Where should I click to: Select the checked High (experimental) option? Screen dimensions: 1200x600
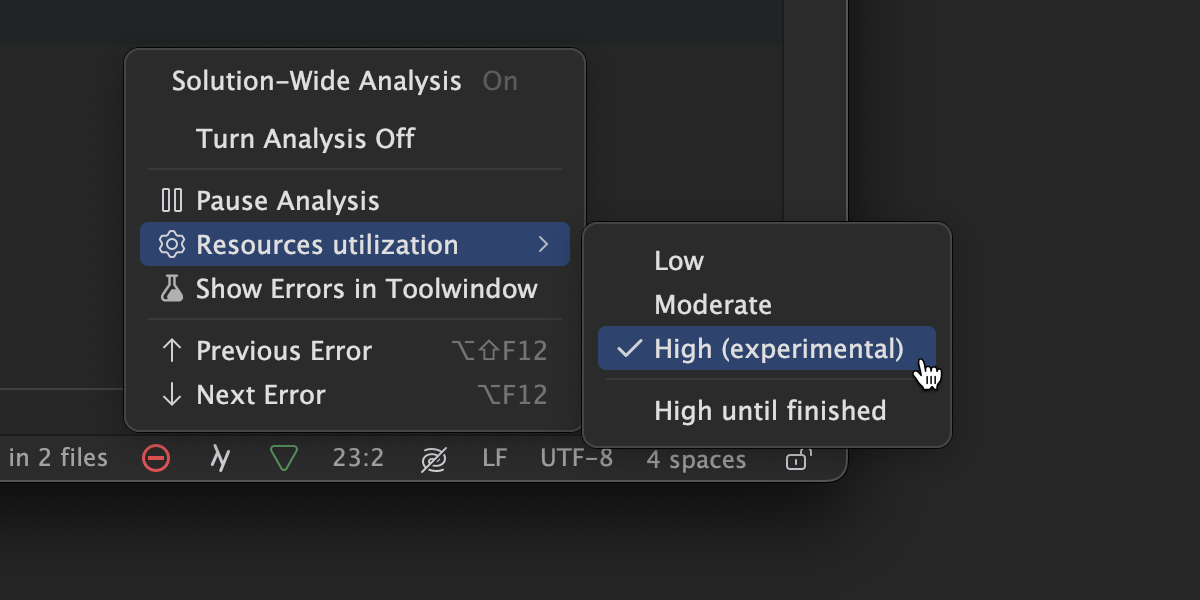778,349
